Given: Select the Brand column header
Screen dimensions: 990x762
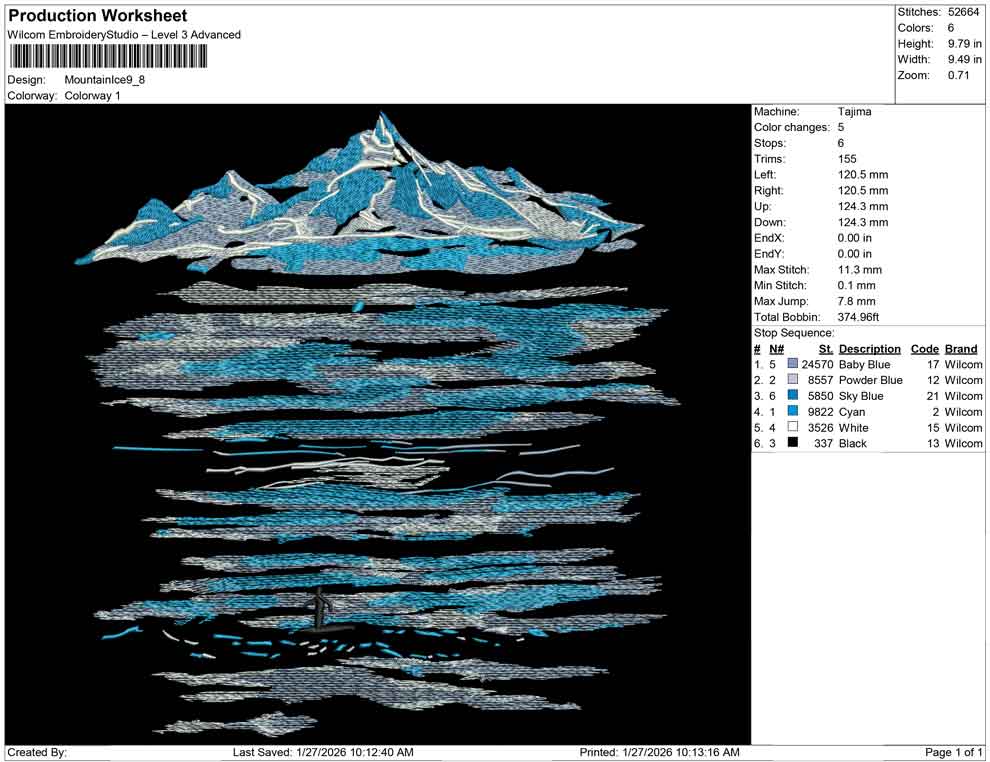Looking at the screenshot, I should click(x=961, y=348).
